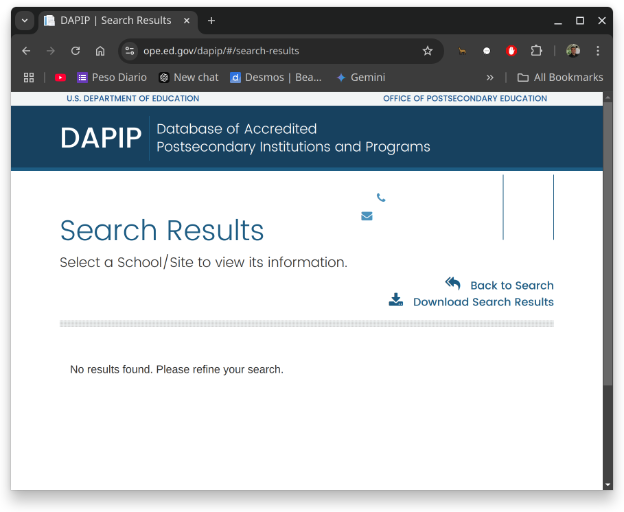Screen dimensions: 624x512
Task: Click Download Search Results link
Action: pyautogui.click(x=483, y=302)
